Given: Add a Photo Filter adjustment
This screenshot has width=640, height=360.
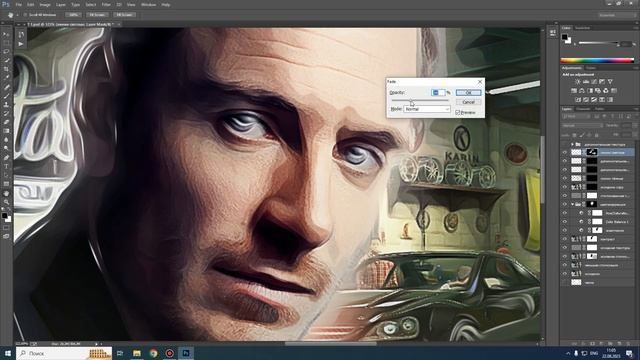Looking at the screenshot, I should 598,91.
